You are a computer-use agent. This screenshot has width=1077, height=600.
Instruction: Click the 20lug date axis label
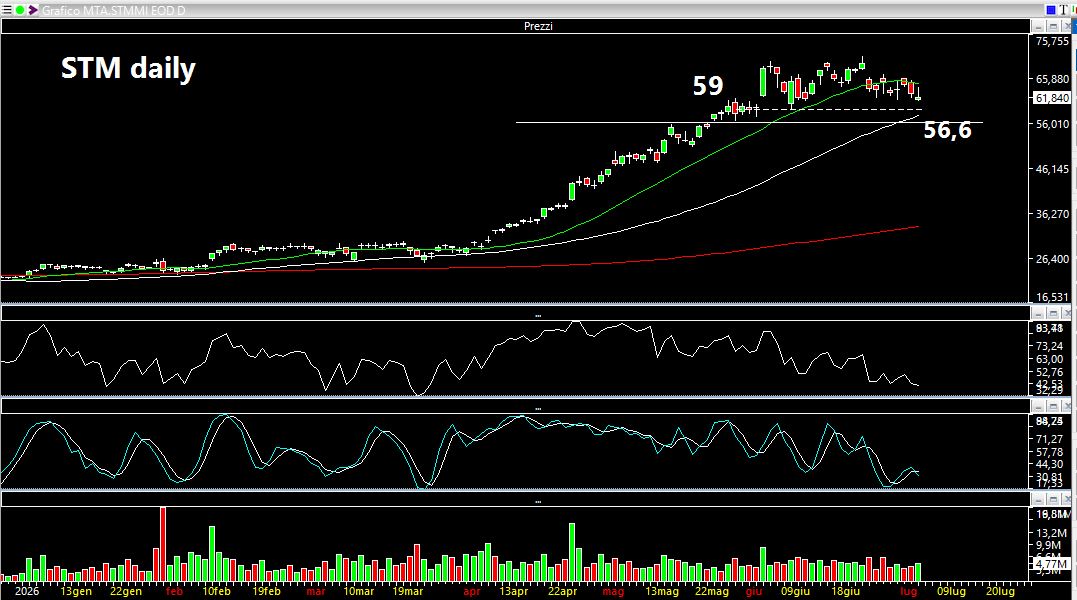click(1000, 591)
